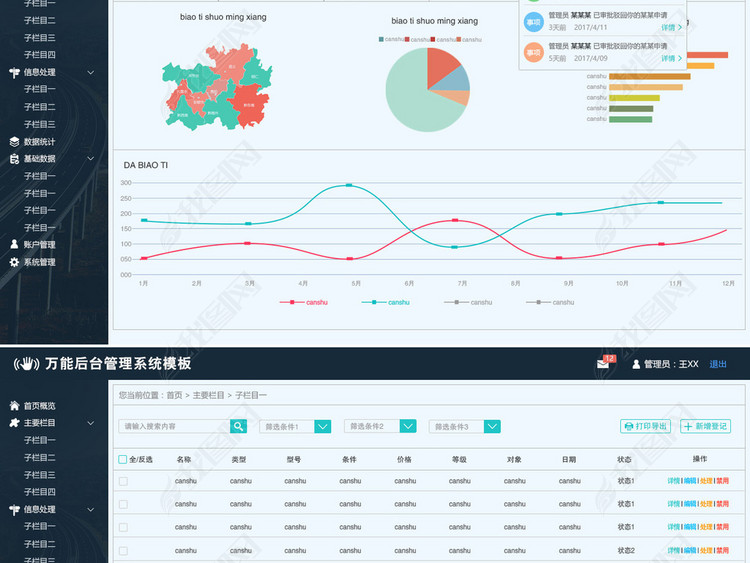Viewport: 750px width, 563px height.
Task: Click the blue 事项 notification badge dated 2017/4/11
Action: click(533, 22)
